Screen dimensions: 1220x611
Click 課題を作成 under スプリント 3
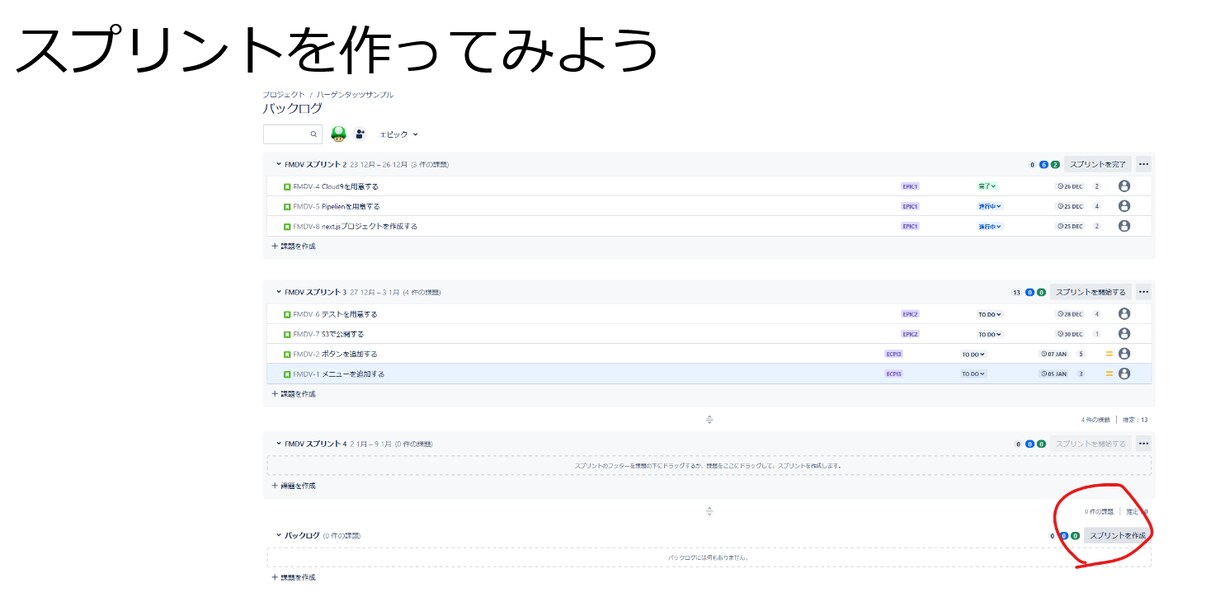(294, 394)
